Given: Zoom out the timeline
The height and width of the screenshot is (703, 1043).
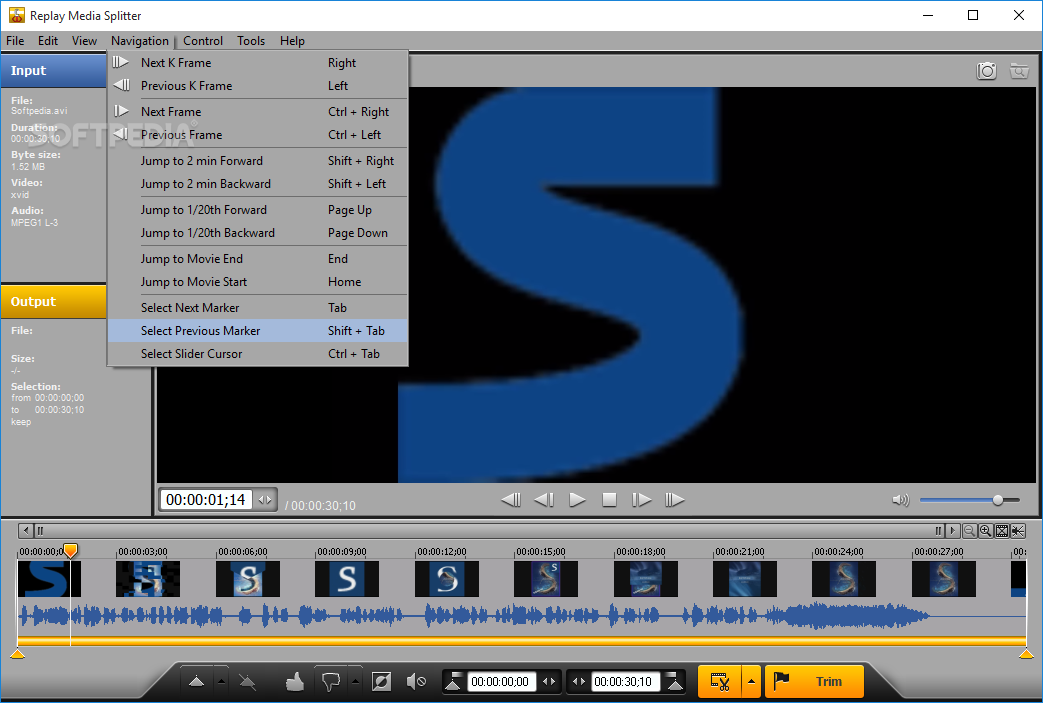Looking at the screenshot, I should [x=970, y=531].
